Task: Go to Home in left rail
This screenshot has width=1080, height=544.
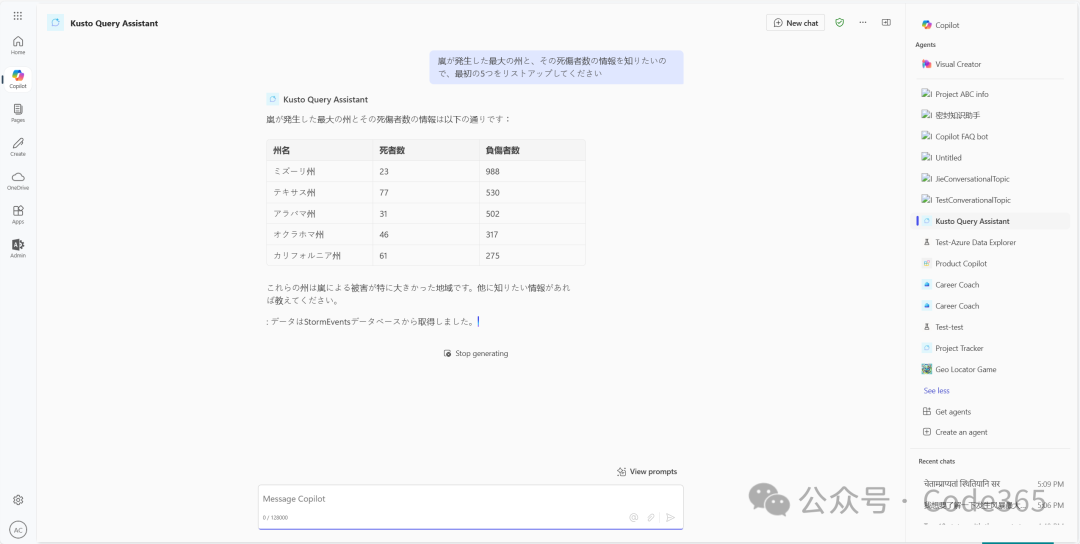Action: (18, 45)
